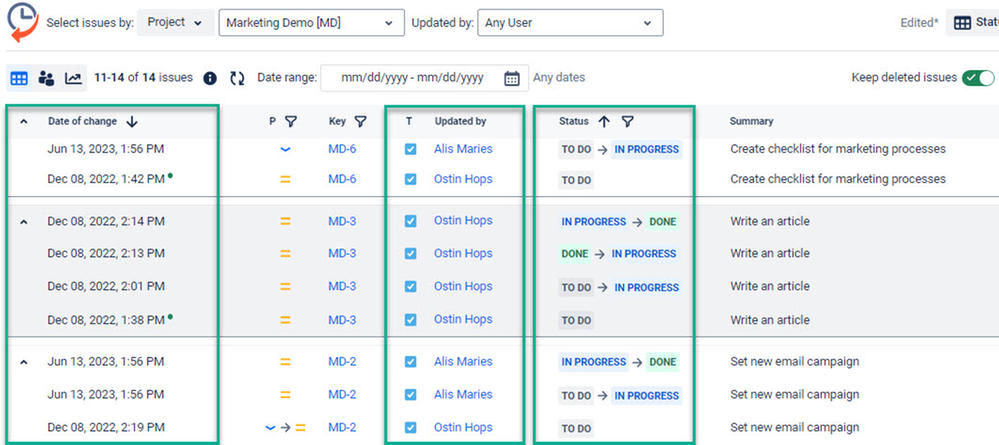Open Ostin Hops profile in 2:13 PM row
Viewport: 999px width, 445px height.
pyautogui.click(x=463, y=254)
